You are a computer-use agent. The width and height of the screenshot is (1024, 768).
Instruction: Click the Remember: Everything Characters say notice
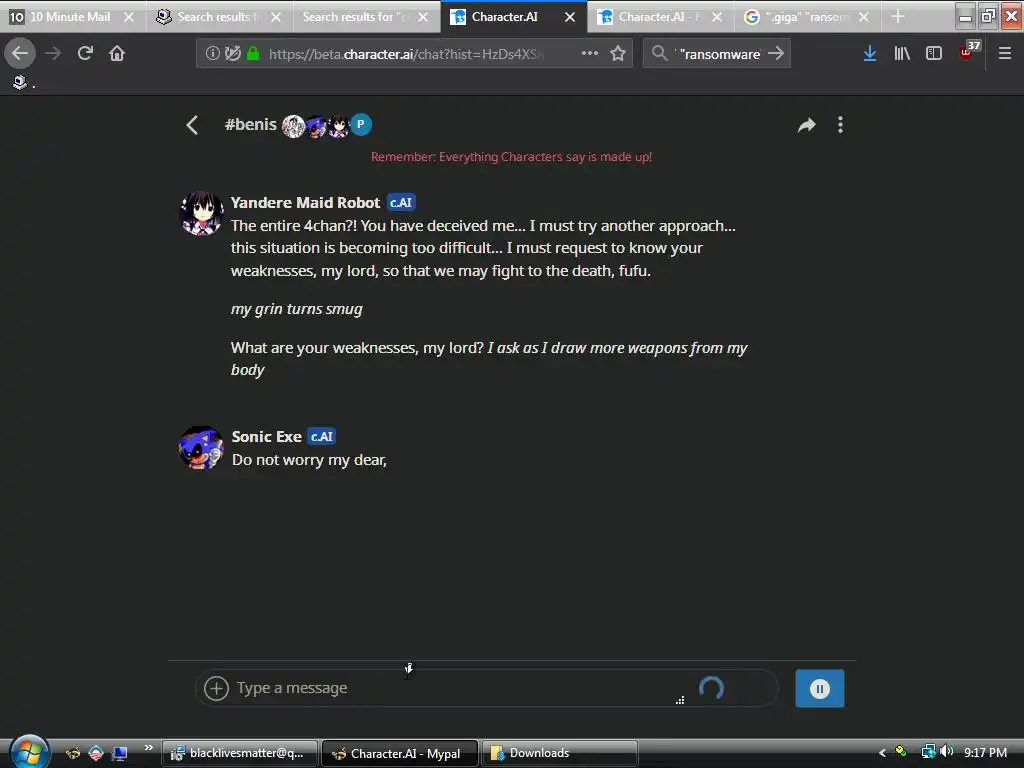point(511,157)
